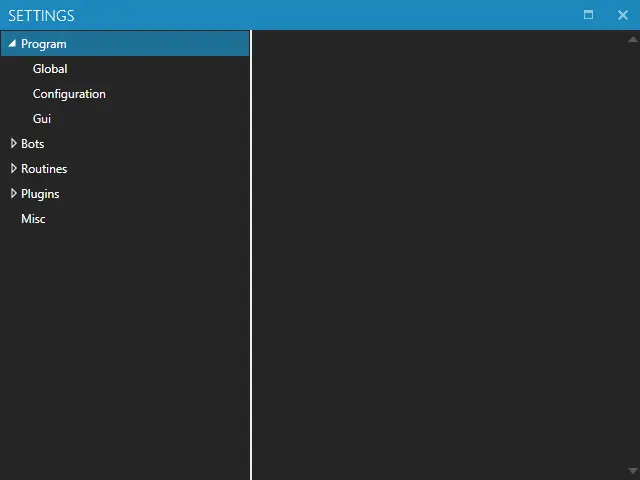Select the Gui settings entry

(x=42, y=119)
